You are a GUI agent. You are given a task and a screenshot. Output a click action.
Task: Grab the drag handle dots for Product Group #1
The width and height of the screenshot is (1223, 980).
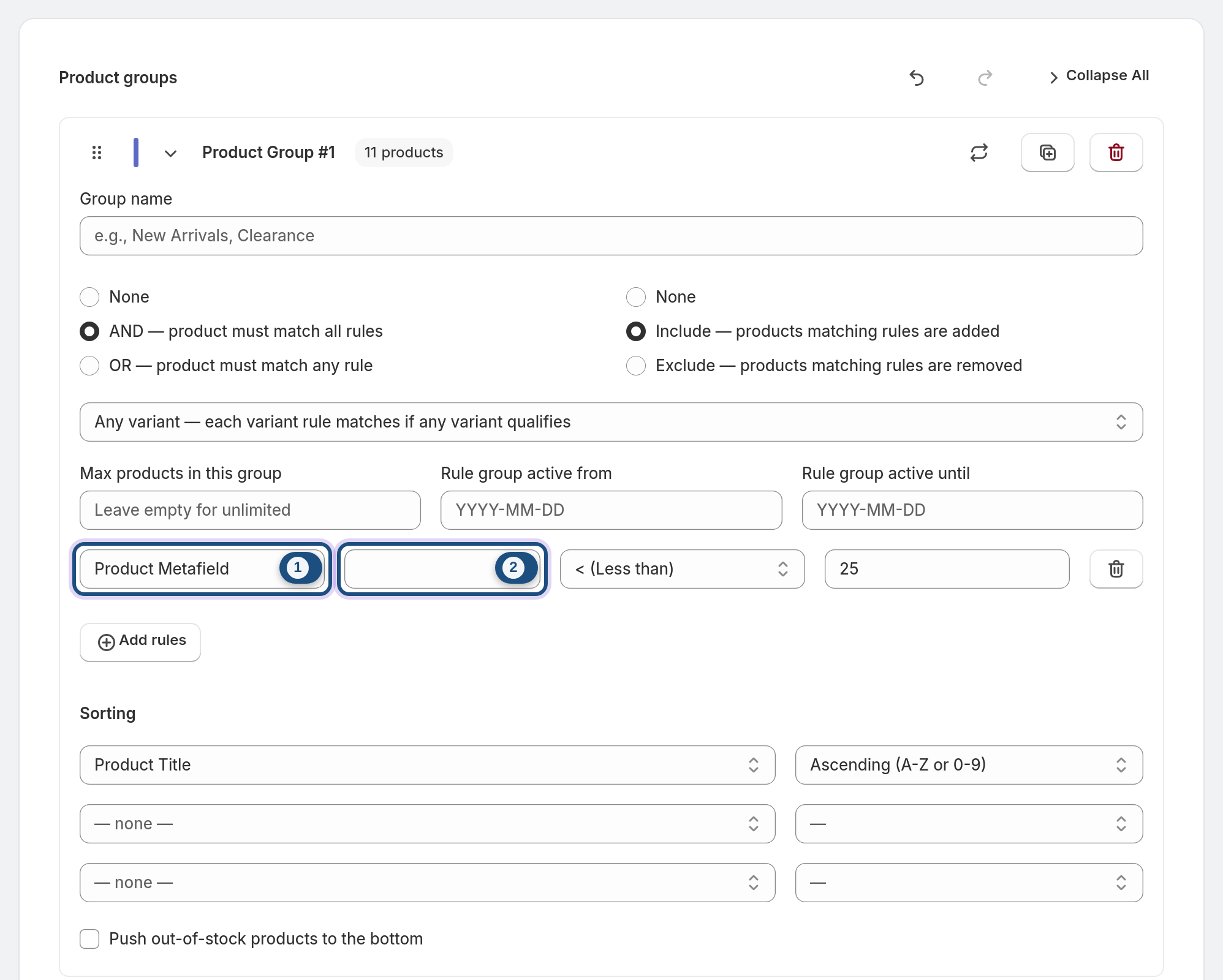pyautogui.click(x=97, y=153)
